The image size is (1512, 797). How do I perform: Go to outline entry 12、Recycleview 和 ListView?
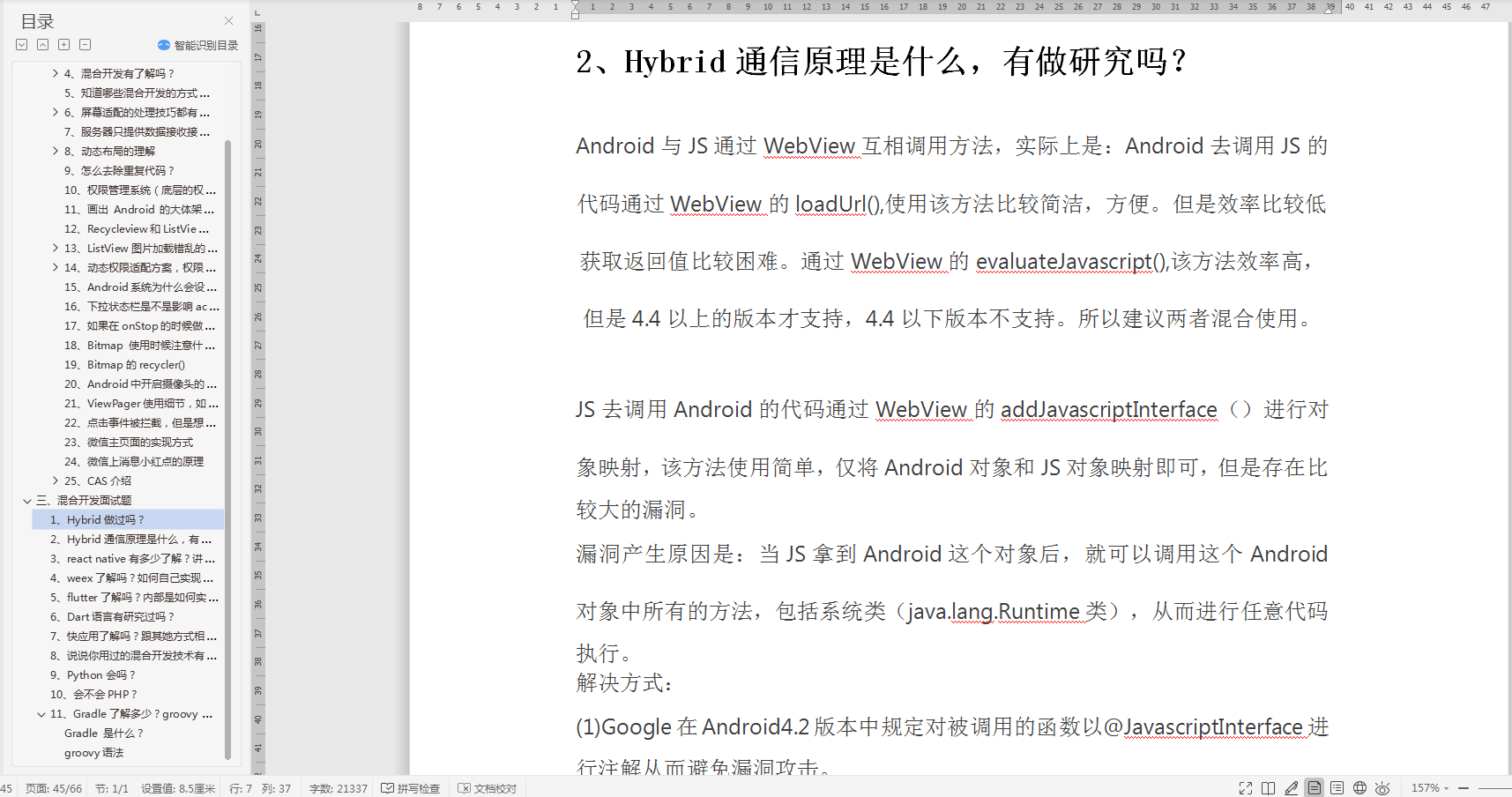click(137, 229)
